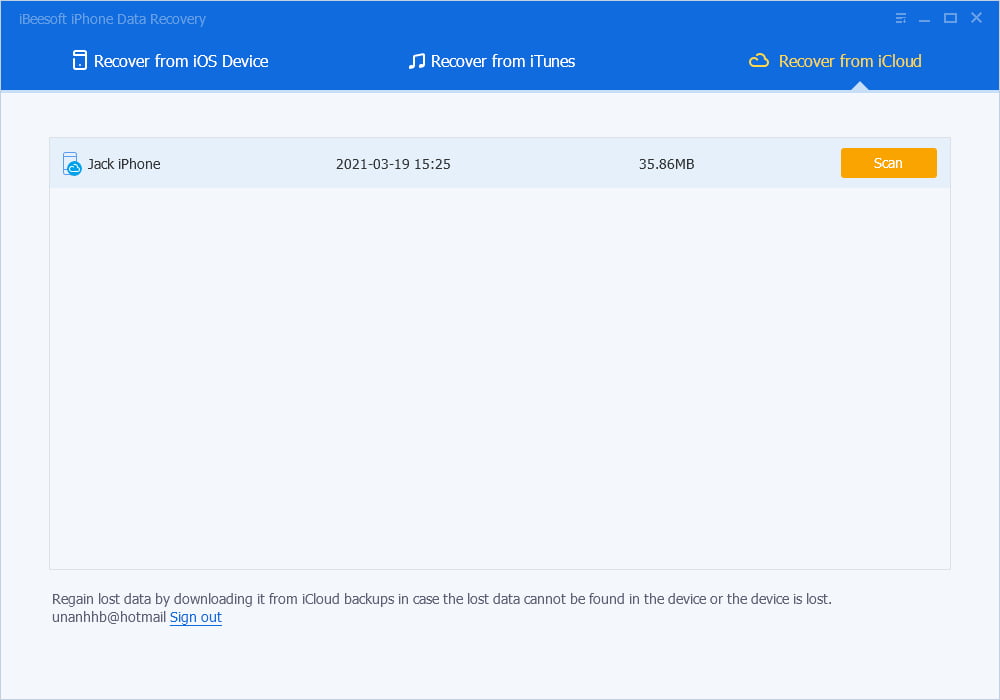This screenshot has width=1000, height=700.
Task: Select the Jack iPhone backup name
Action: (x=124, y=164)
